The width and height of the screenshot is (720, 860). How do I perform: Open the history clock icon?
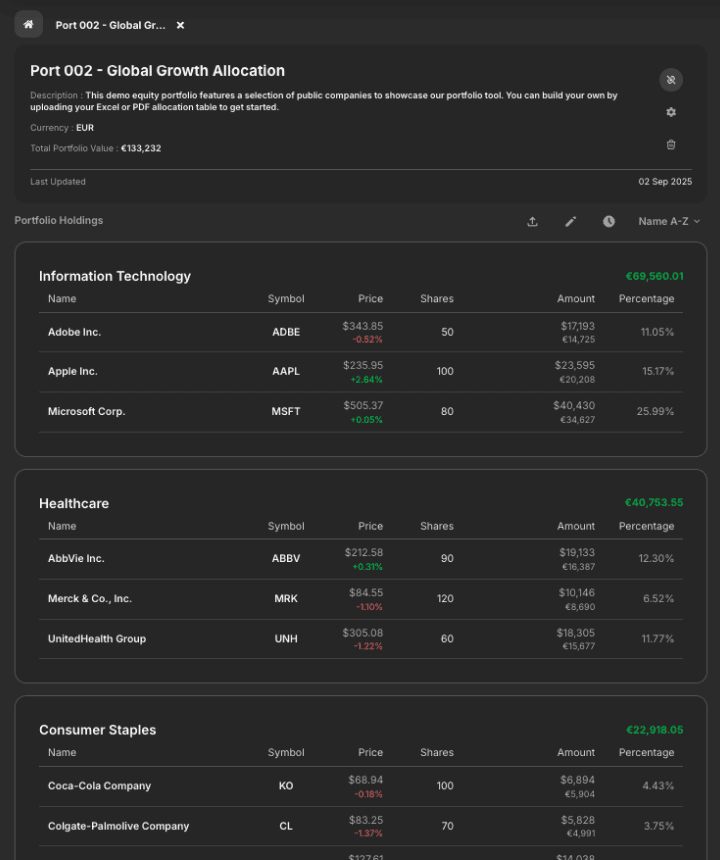coord(609,221)
